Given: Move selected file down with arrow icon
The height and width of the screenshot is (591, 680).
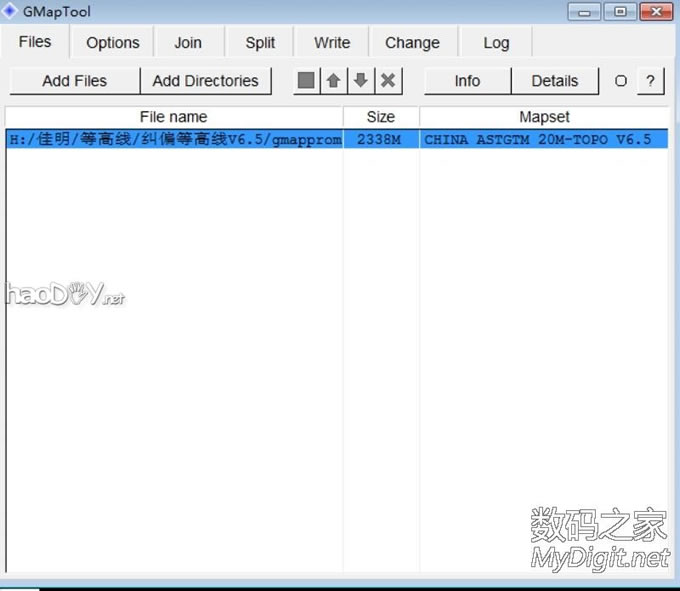Looking at the screenshot, I should [361, 81].
